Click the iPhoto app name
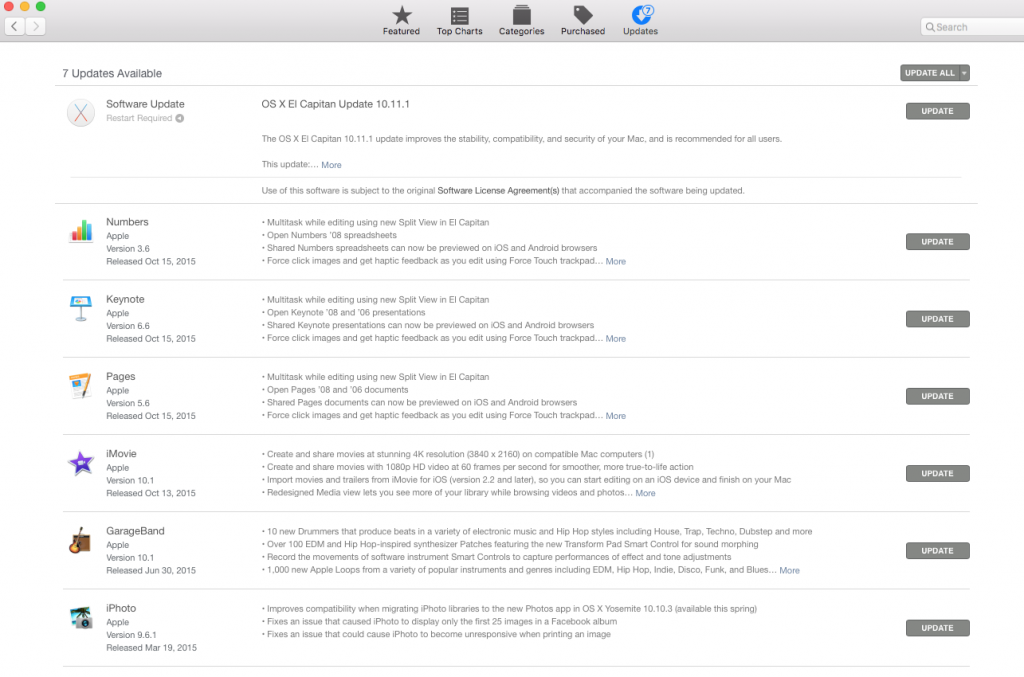 [x=121, y=608]
